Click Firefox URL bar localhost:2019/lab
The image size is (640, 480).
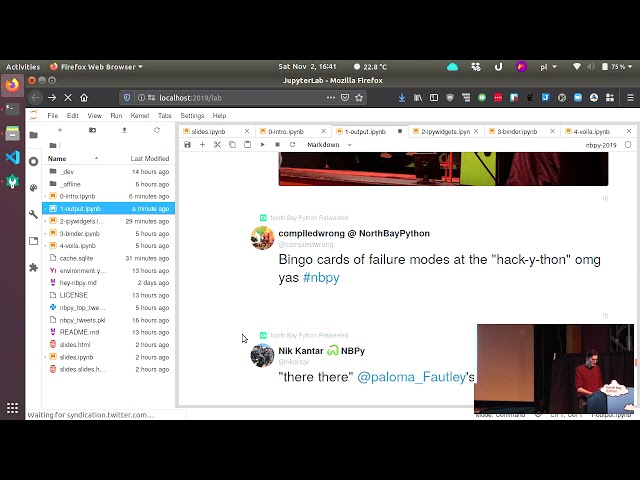click(x=242, y=98)
